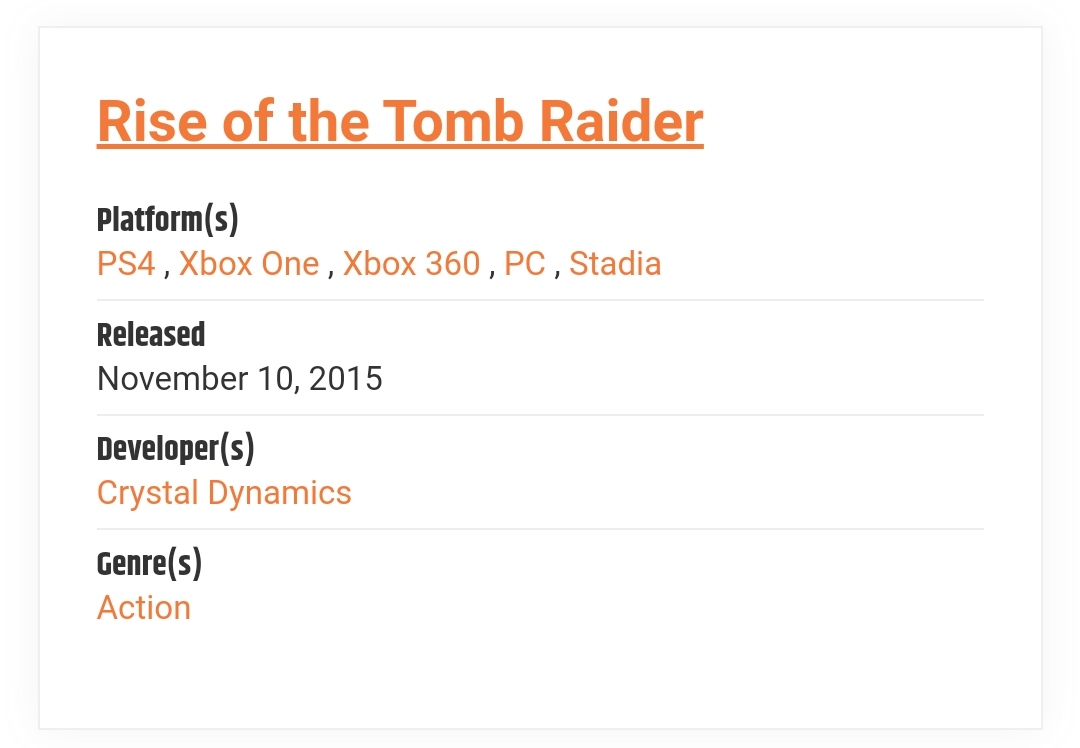1080x748 pixels.
Task: Open the Action genre link
Action: coord(144,608)
